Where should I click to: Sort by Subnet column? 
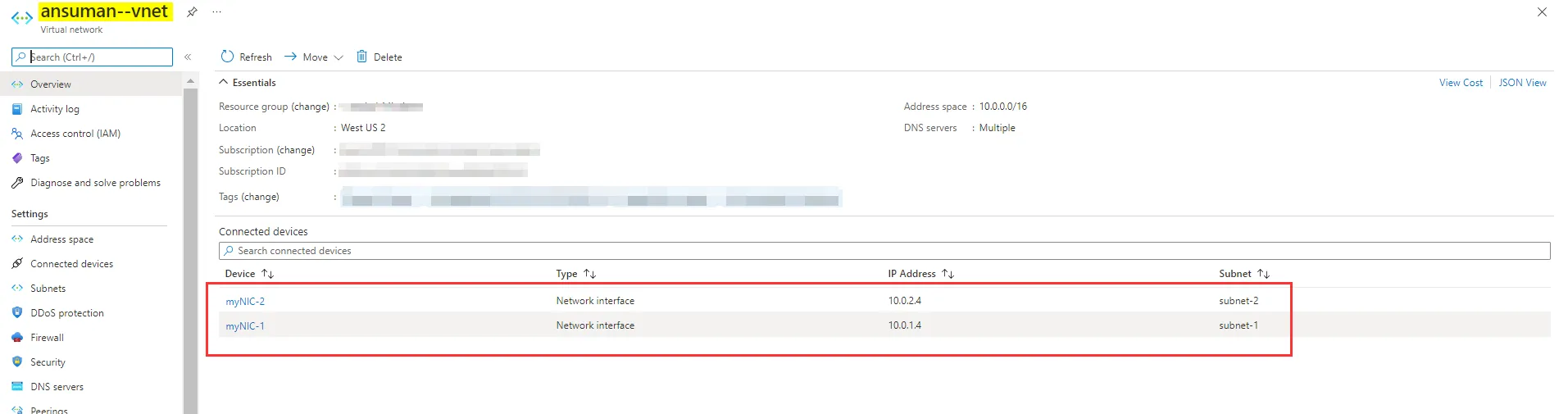(x=1243, y=274)
